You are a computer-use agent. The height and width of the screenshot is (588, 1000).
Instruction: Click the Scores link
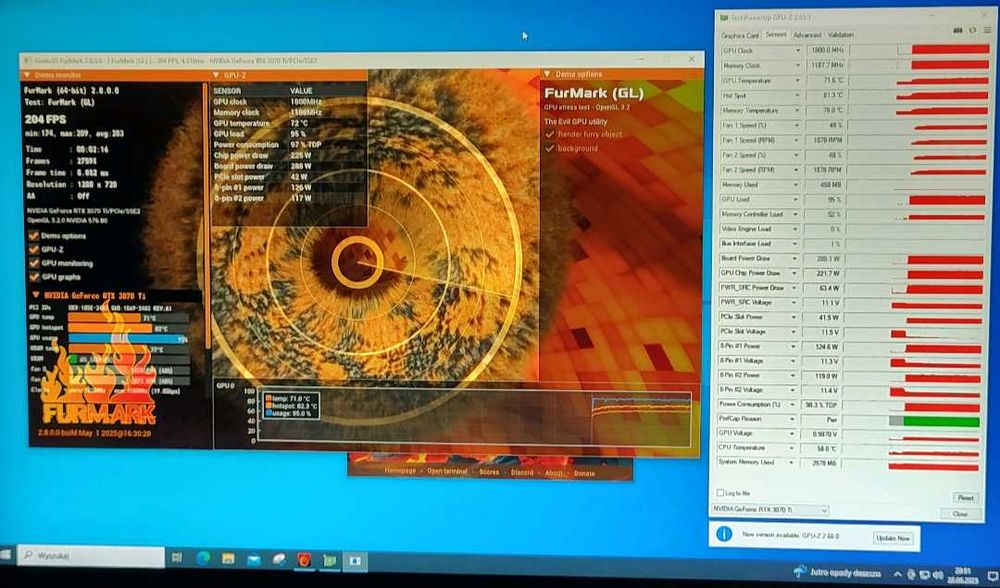pos(489,472)
